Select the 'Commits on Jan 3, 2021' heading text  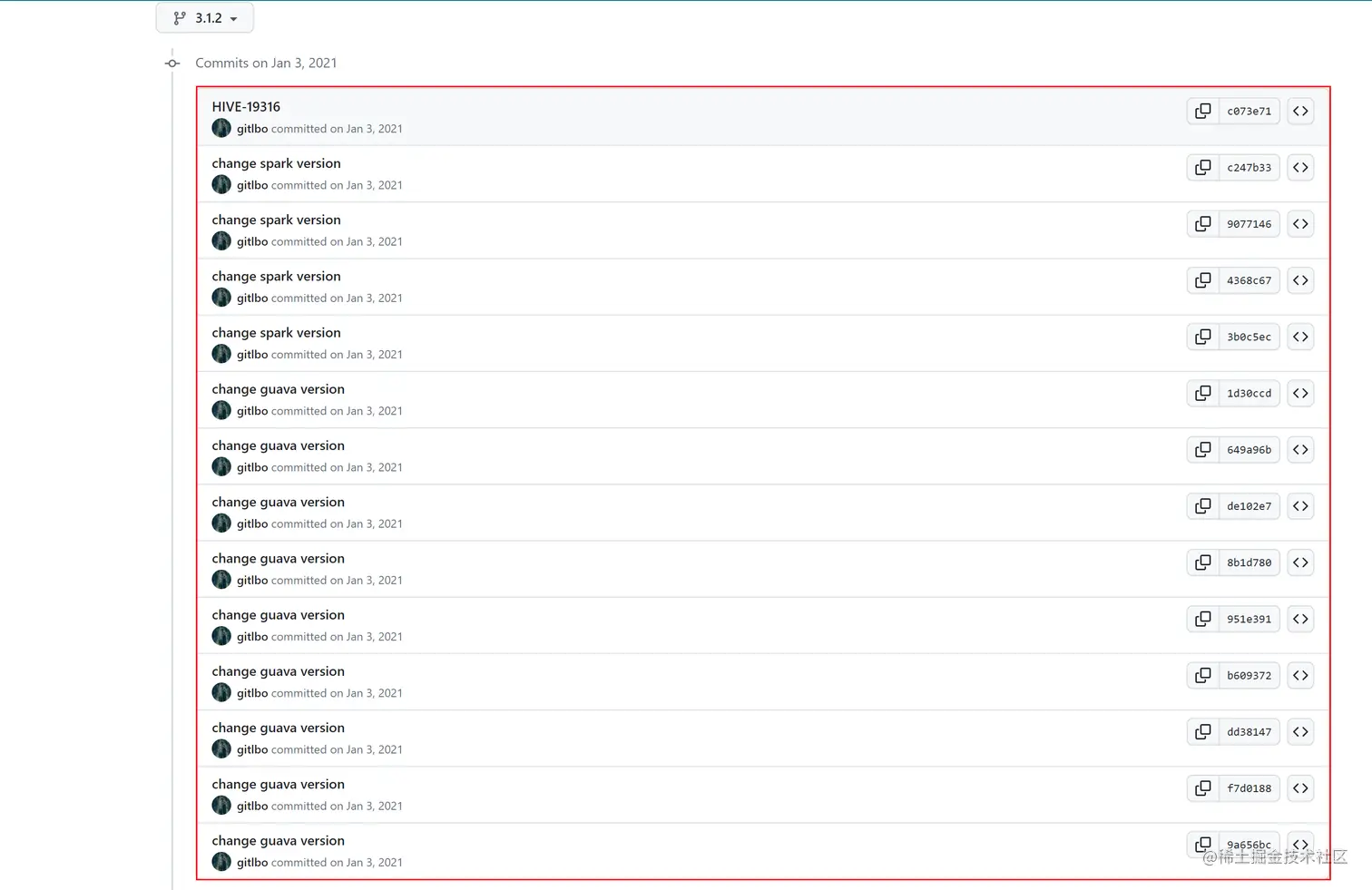[266, 63]
